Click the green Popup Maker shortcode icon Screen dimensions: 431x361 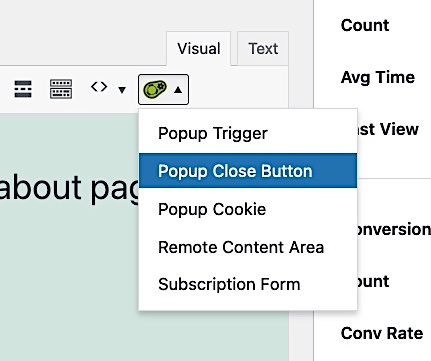(x=155, y=89)
